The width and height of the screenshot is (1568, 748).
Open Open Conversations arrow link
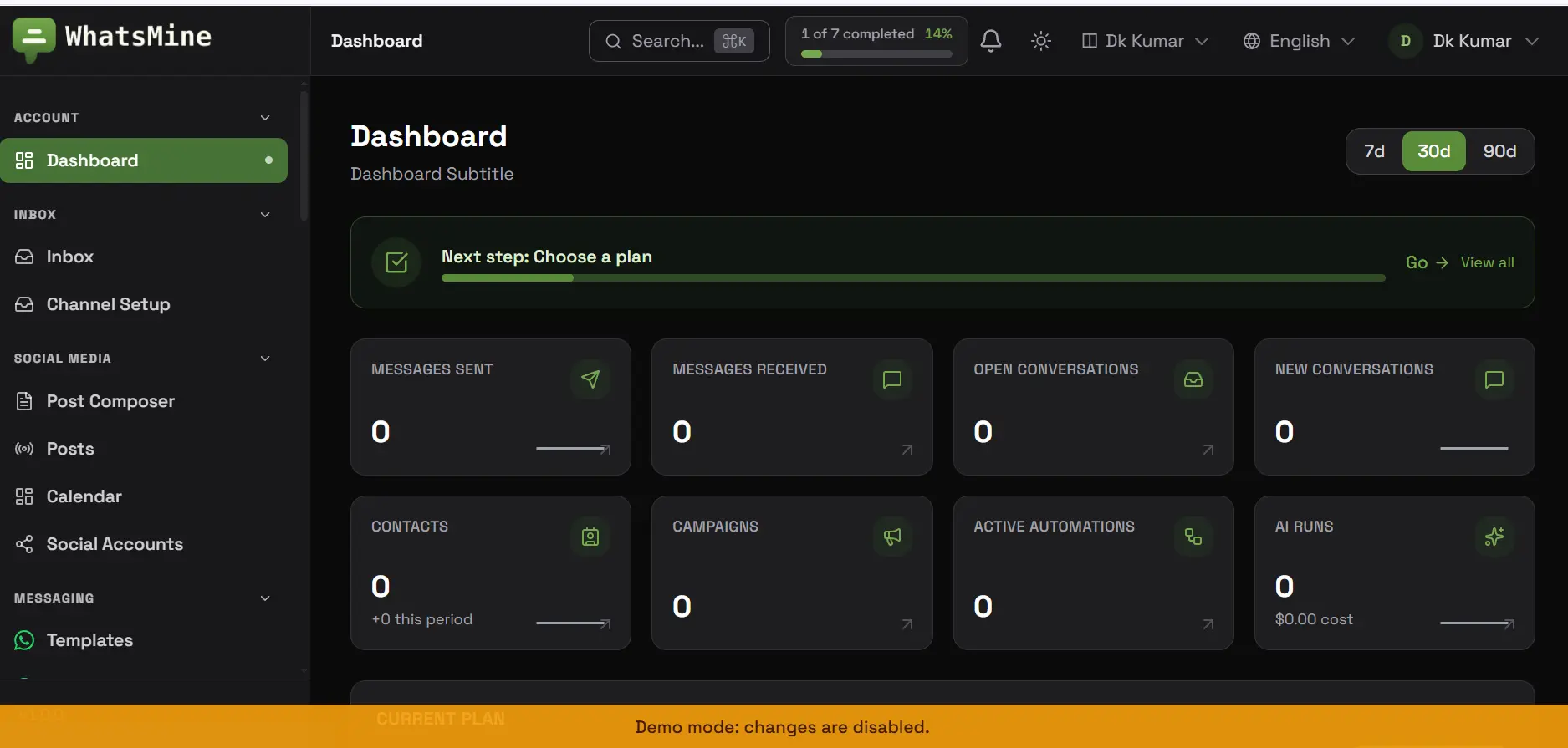pyautogui.click(x=1208, y=450)
